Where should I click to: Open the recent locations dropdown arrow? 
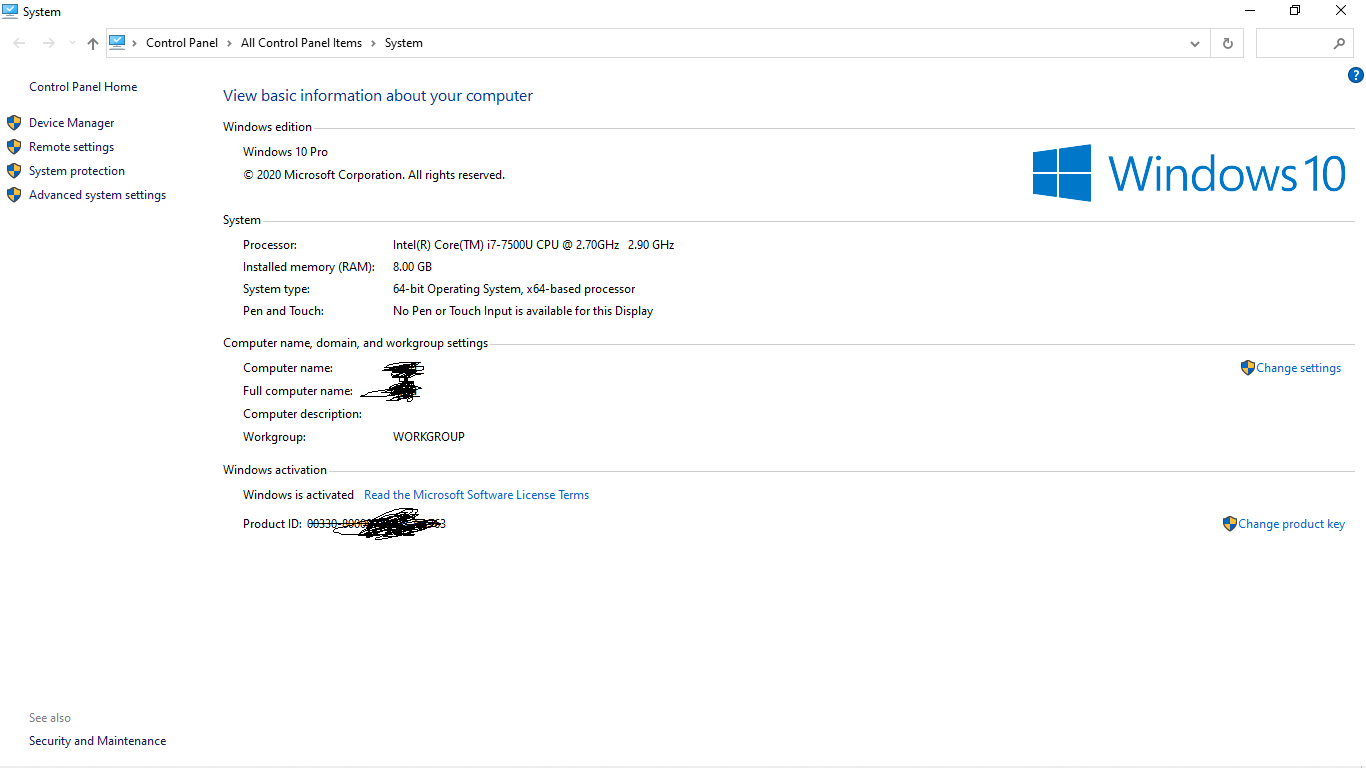(72, 43)
